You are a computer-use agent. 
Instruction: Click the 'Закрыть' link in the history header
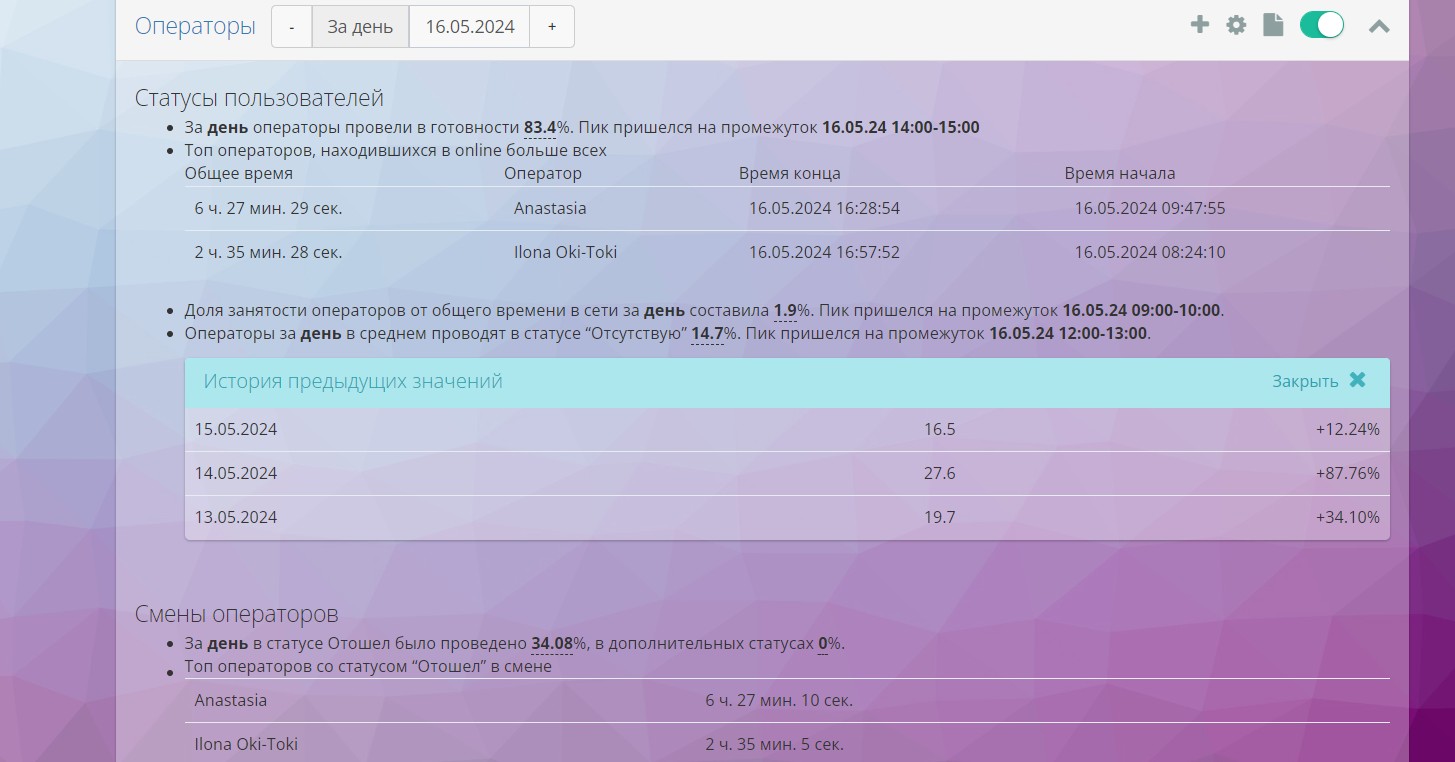1305,381
